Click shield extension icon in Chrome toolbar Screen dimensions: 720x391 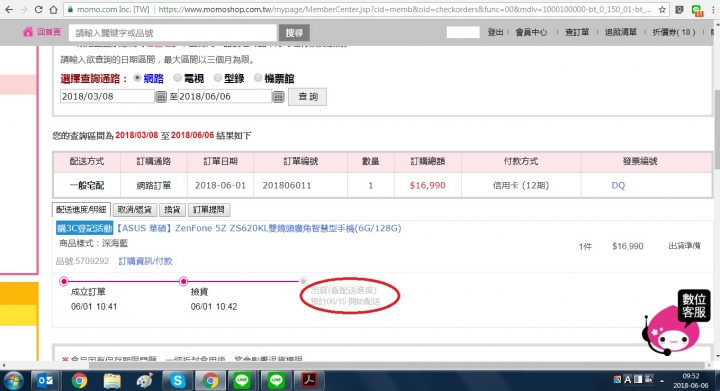tap(680, 9)
